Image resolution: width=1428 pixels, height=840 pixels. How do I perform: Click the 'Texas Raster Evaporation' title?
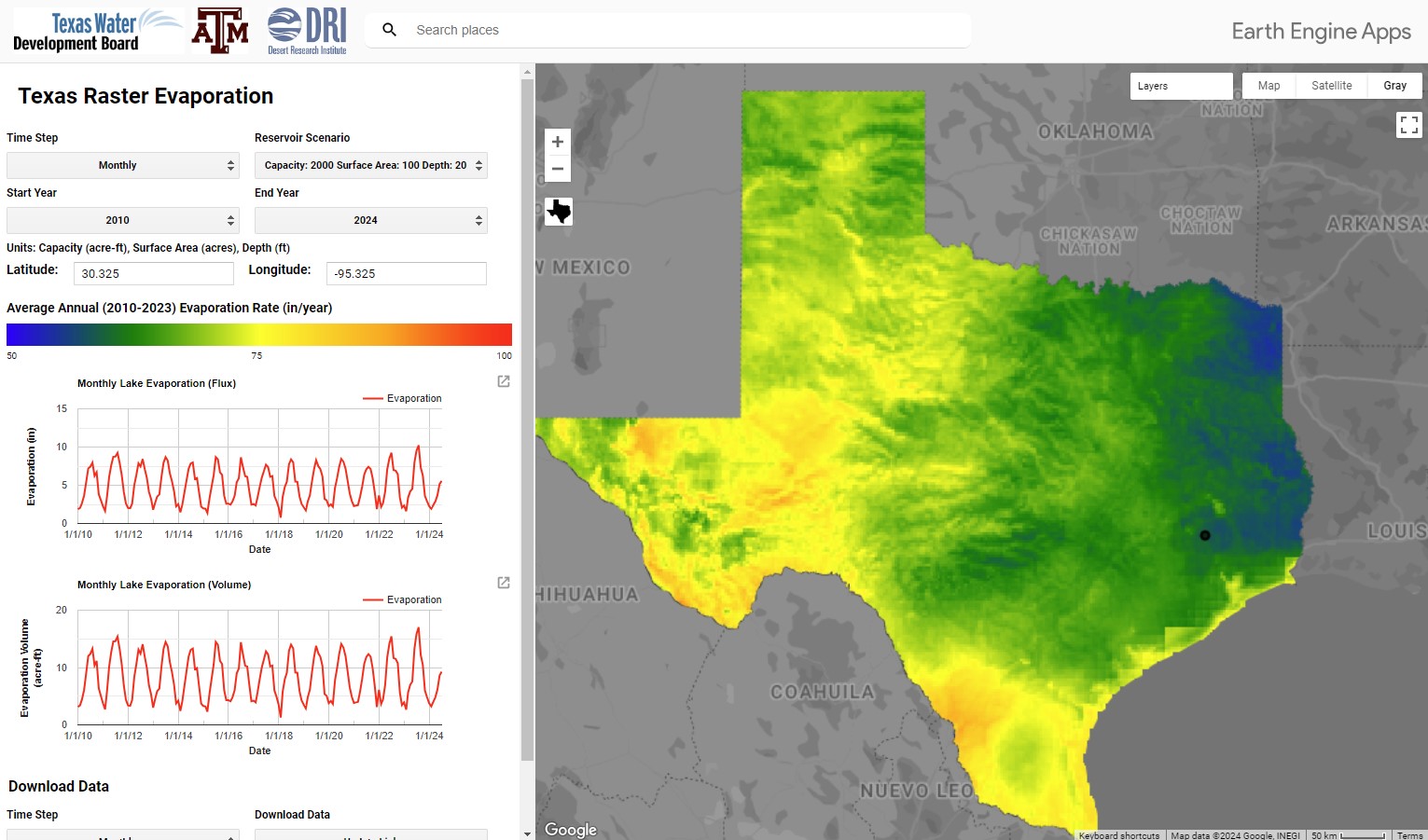146,96
